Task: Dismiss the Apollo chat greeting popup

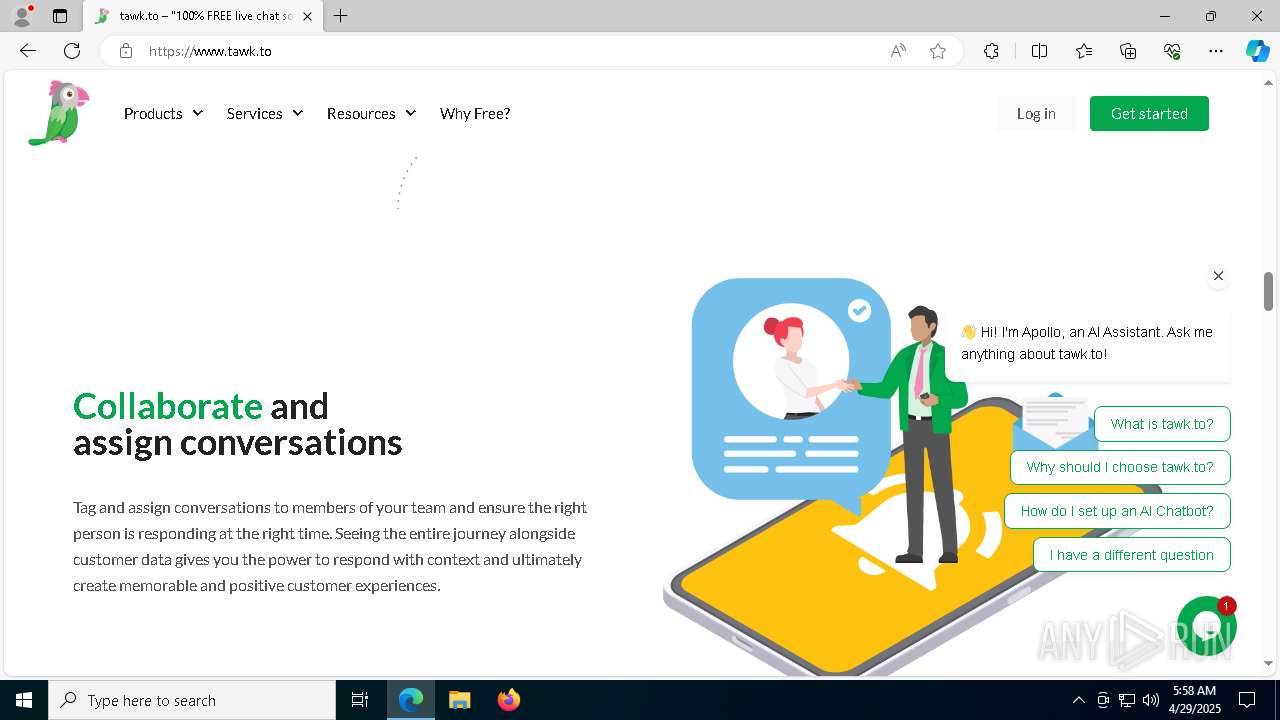Action: [x=1218, y=276]
